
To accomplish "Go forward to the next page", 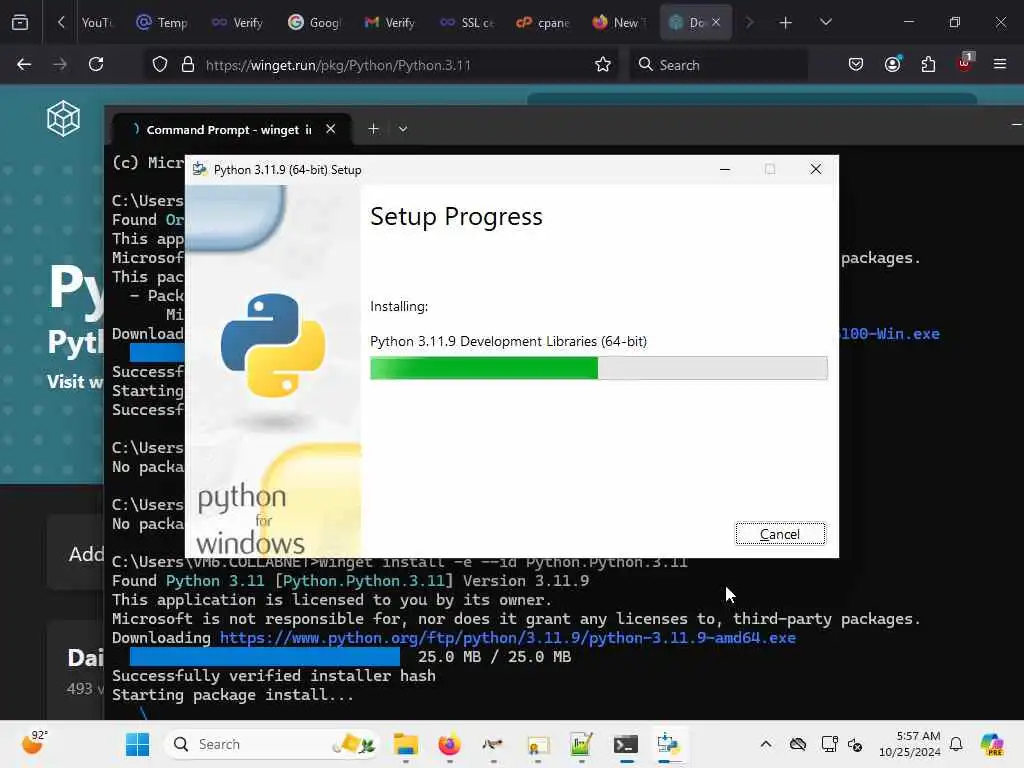I will point(60,64).
